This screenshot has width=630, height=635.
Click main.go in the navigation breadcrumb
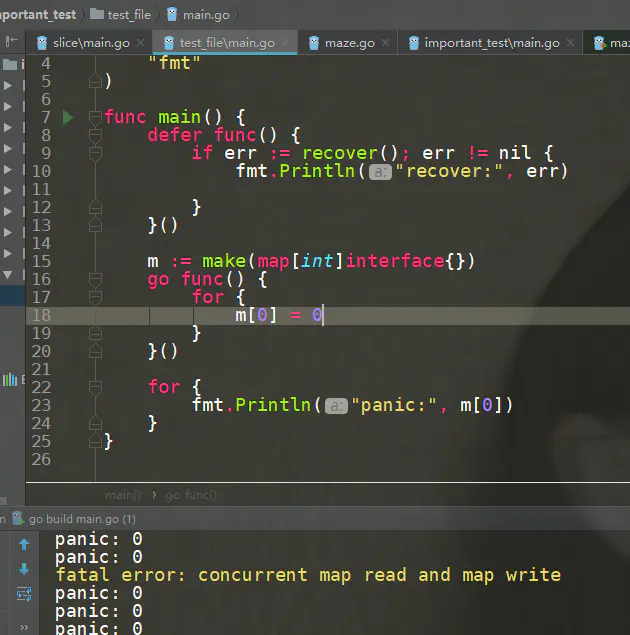[206, 15]
